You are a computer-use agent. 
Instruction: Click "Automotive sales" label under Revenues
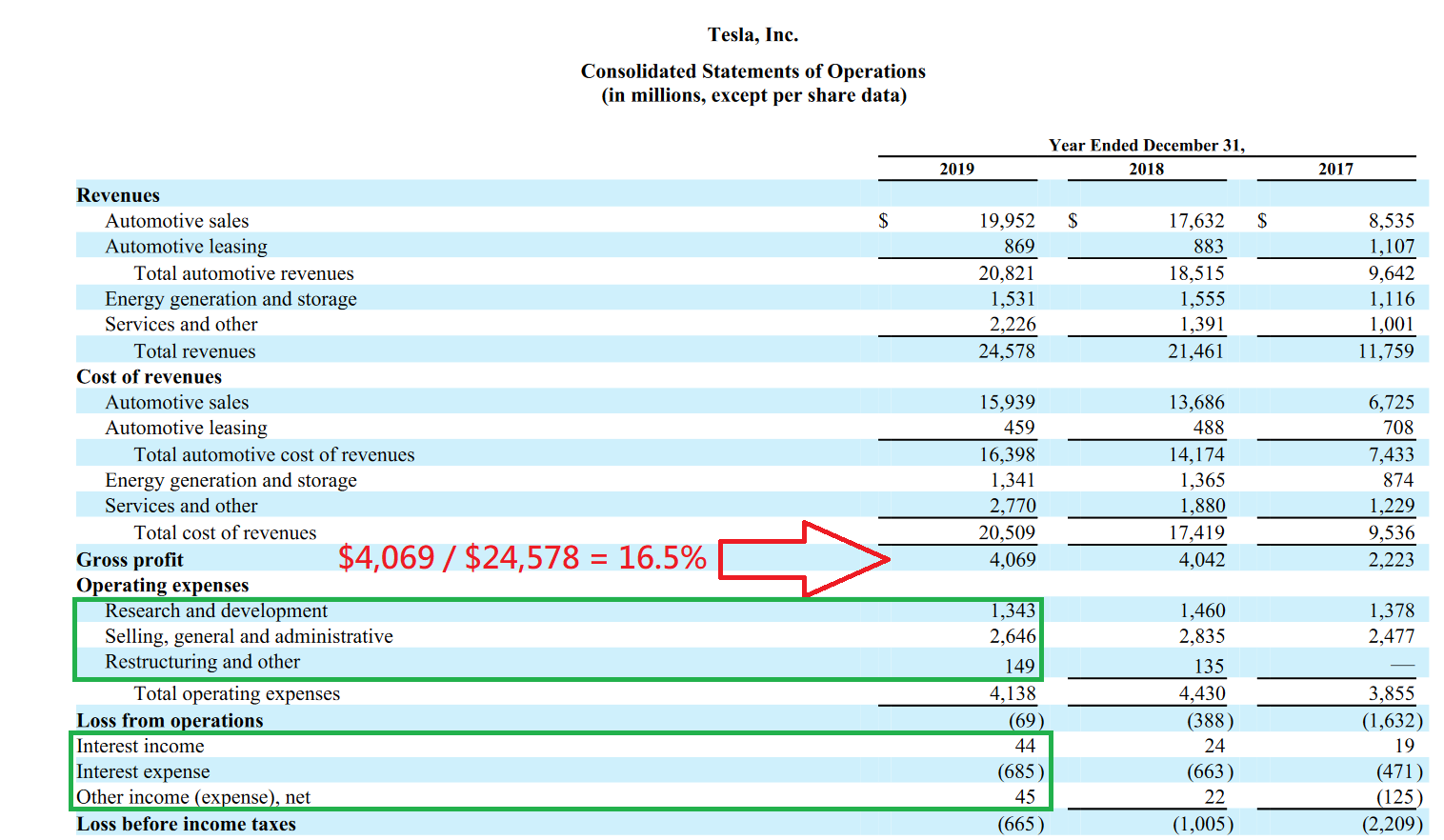176,221
